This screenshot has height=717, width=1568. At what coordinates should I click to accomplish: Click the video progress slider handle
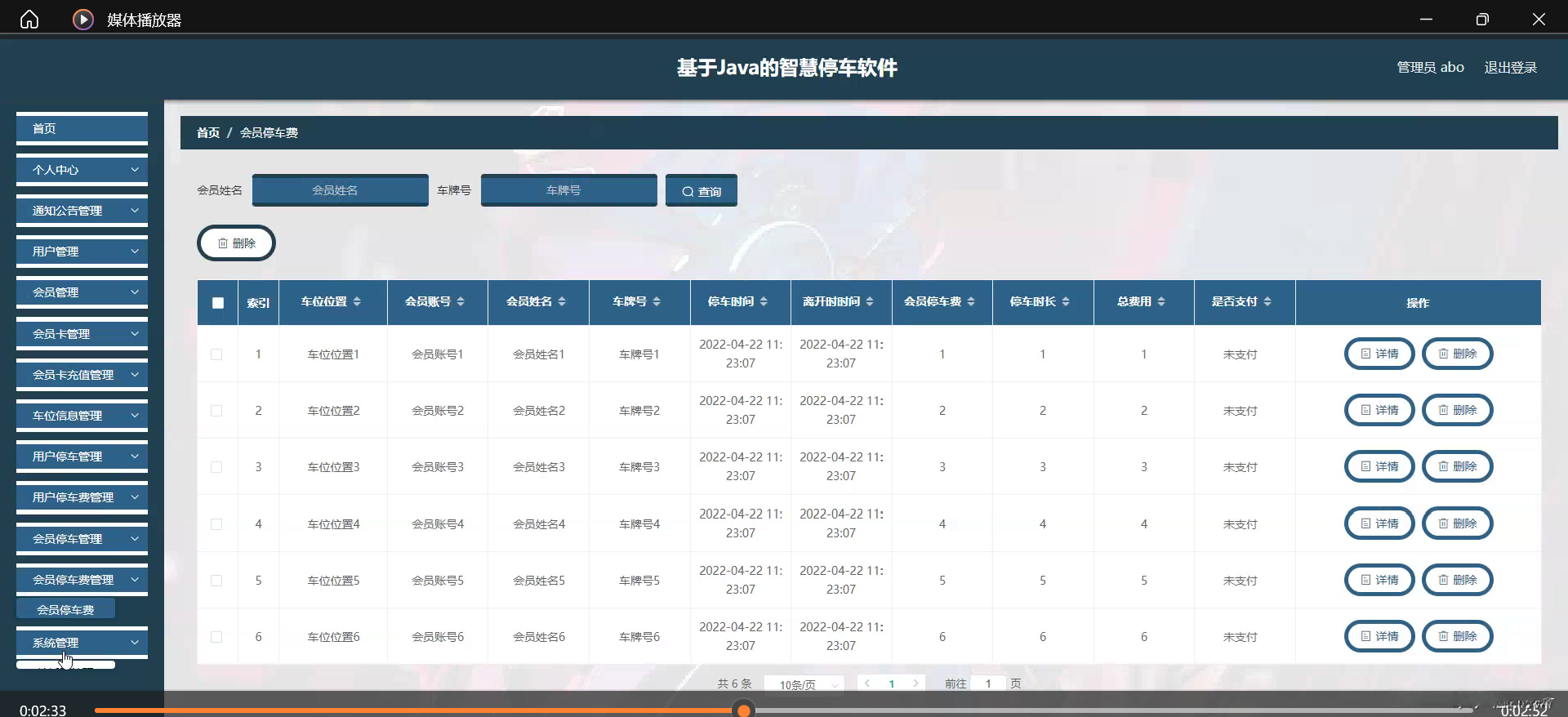tap(744, 710)
